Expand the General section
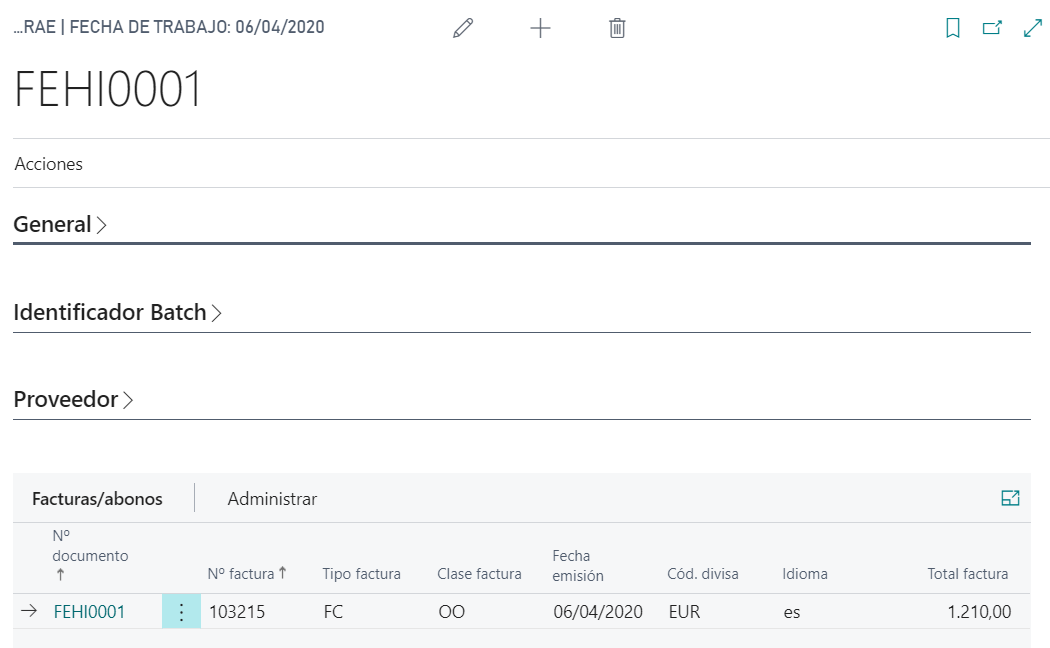The image size is (1050, 648). point(60,224)
